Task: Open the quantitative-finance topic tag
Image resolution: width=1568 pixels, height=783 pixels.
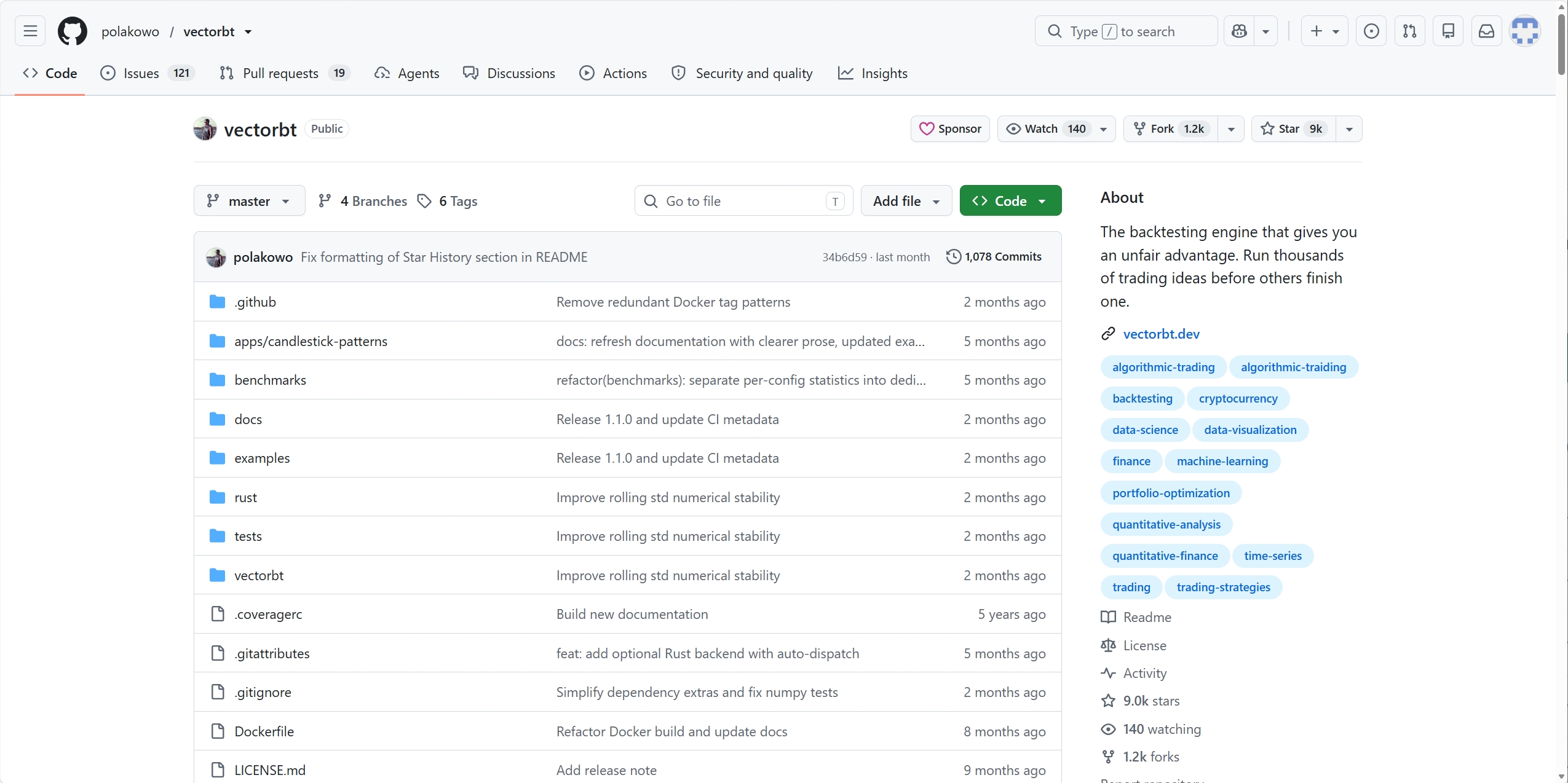Action: pos(1165,556)
